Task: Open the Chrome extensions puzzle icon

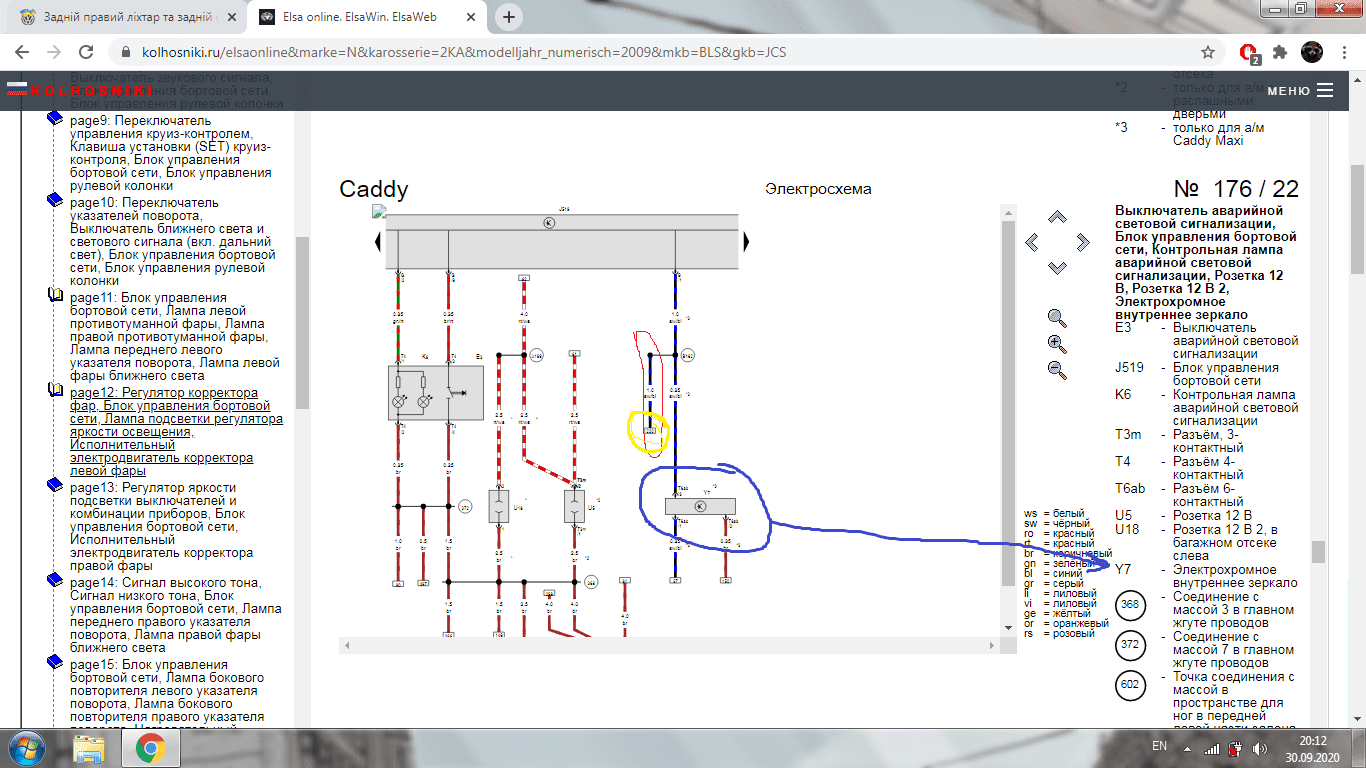Action: (1279, 52)
